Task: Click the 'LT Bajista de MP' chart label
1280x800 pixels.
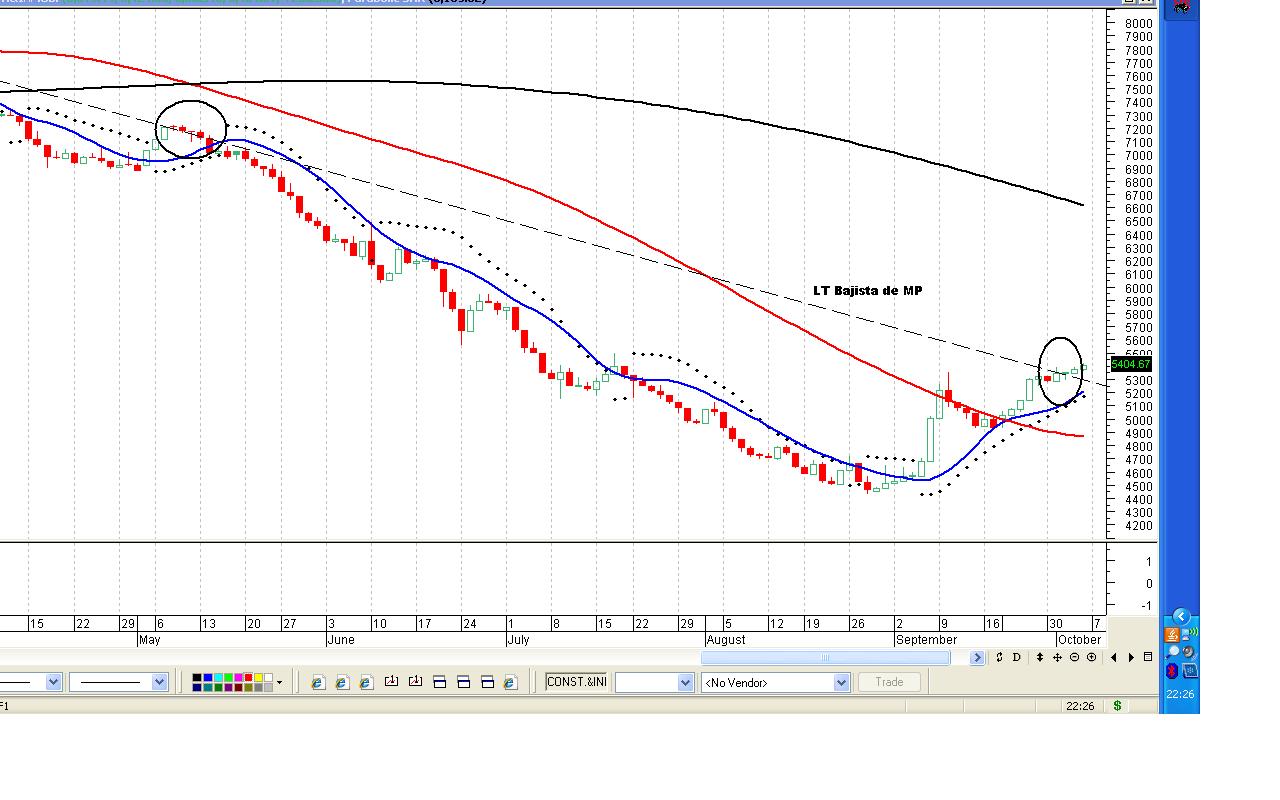Action: [x=868, y=290]
